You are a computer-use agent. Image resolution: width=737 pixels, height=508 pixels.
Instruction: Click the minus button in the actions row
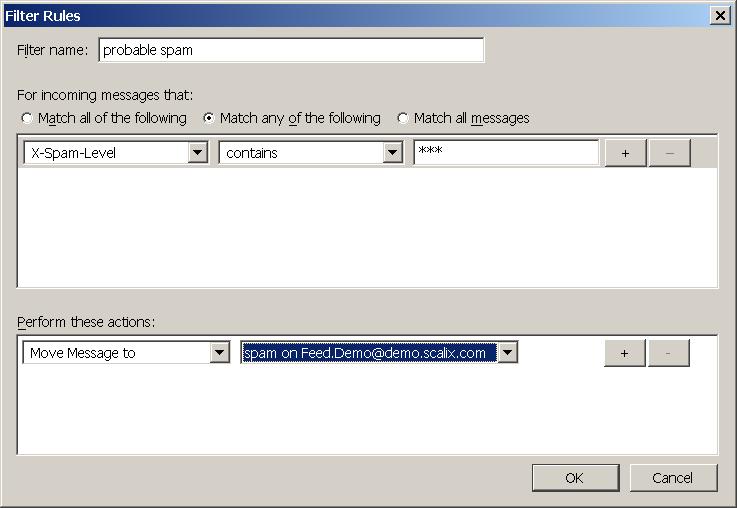coord(669,353)
